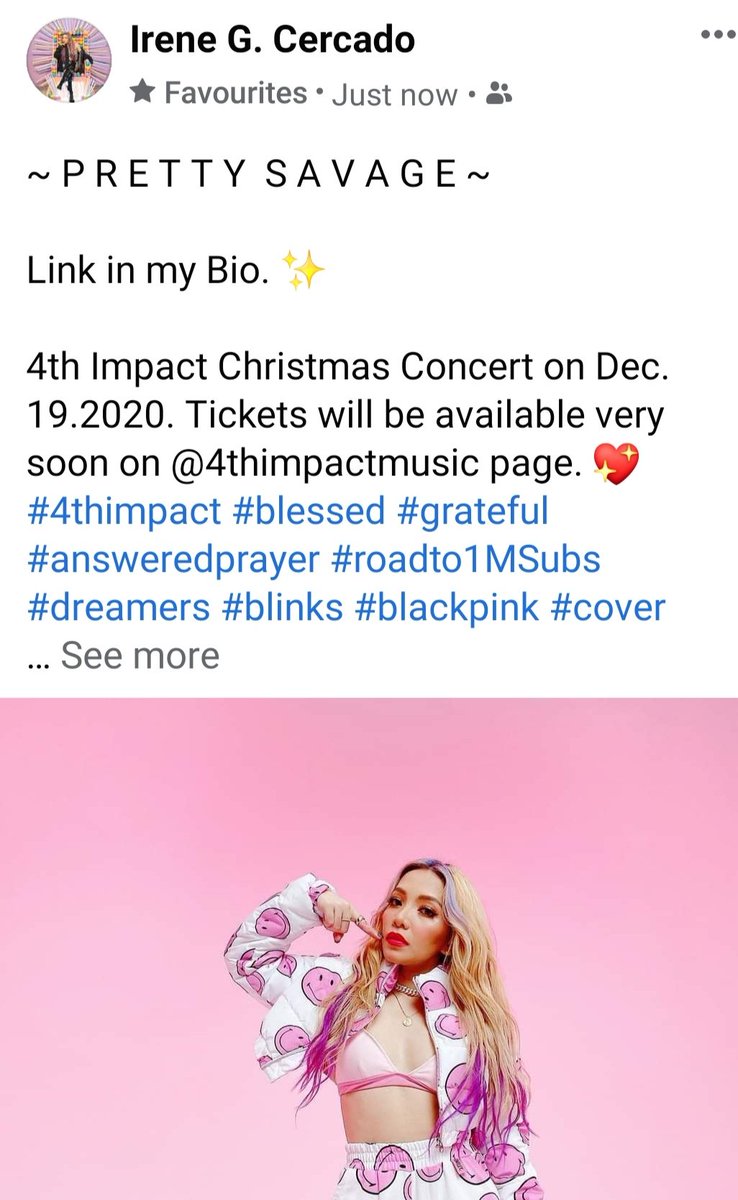This screenshot has width=738, height=1200.
Task: Follow the #roadto1MSubs hashtag link
Action: pos(467,559)
